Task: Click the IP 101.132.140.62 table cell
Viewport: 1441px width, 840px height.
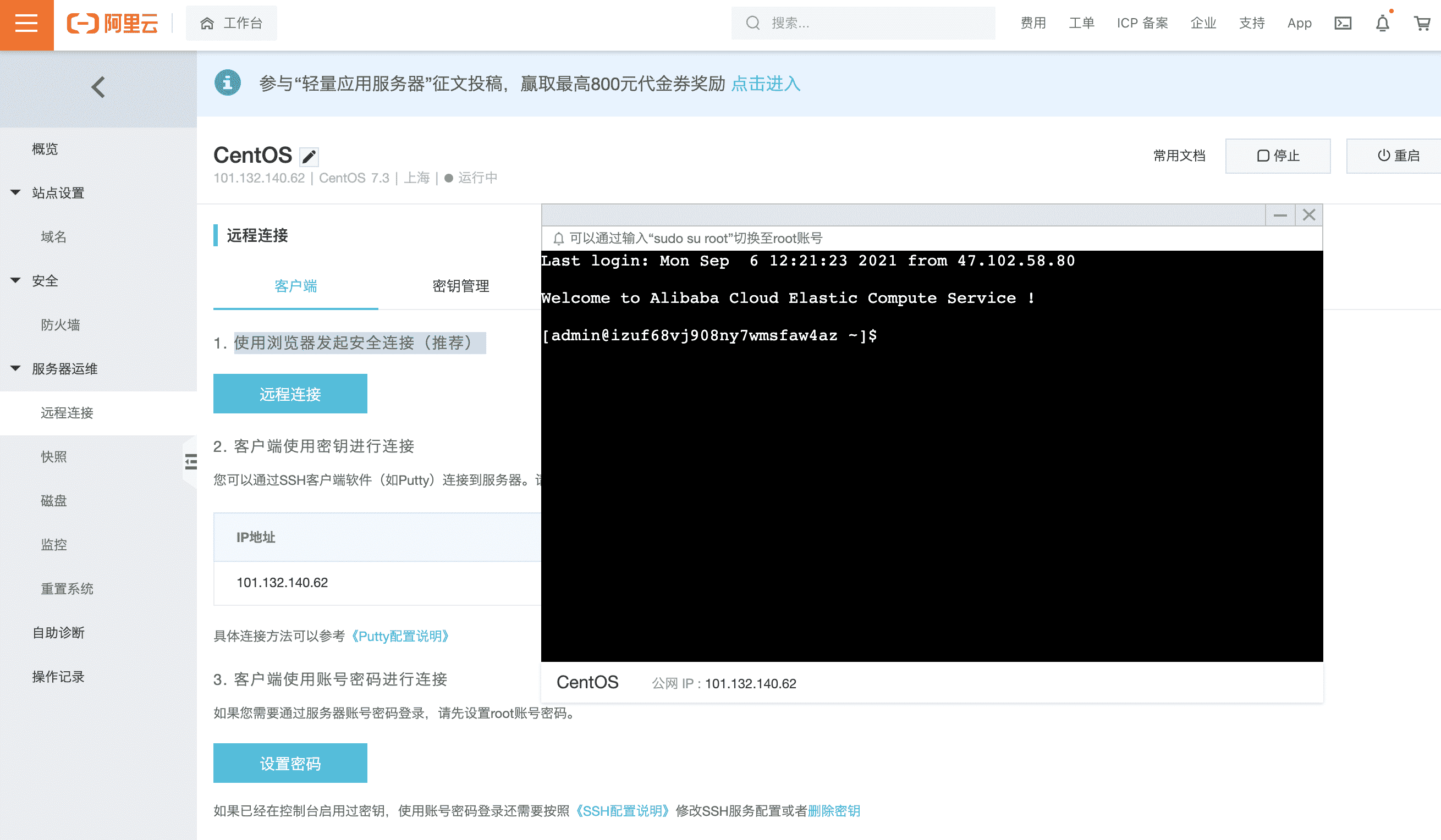Action: (377, 583)
